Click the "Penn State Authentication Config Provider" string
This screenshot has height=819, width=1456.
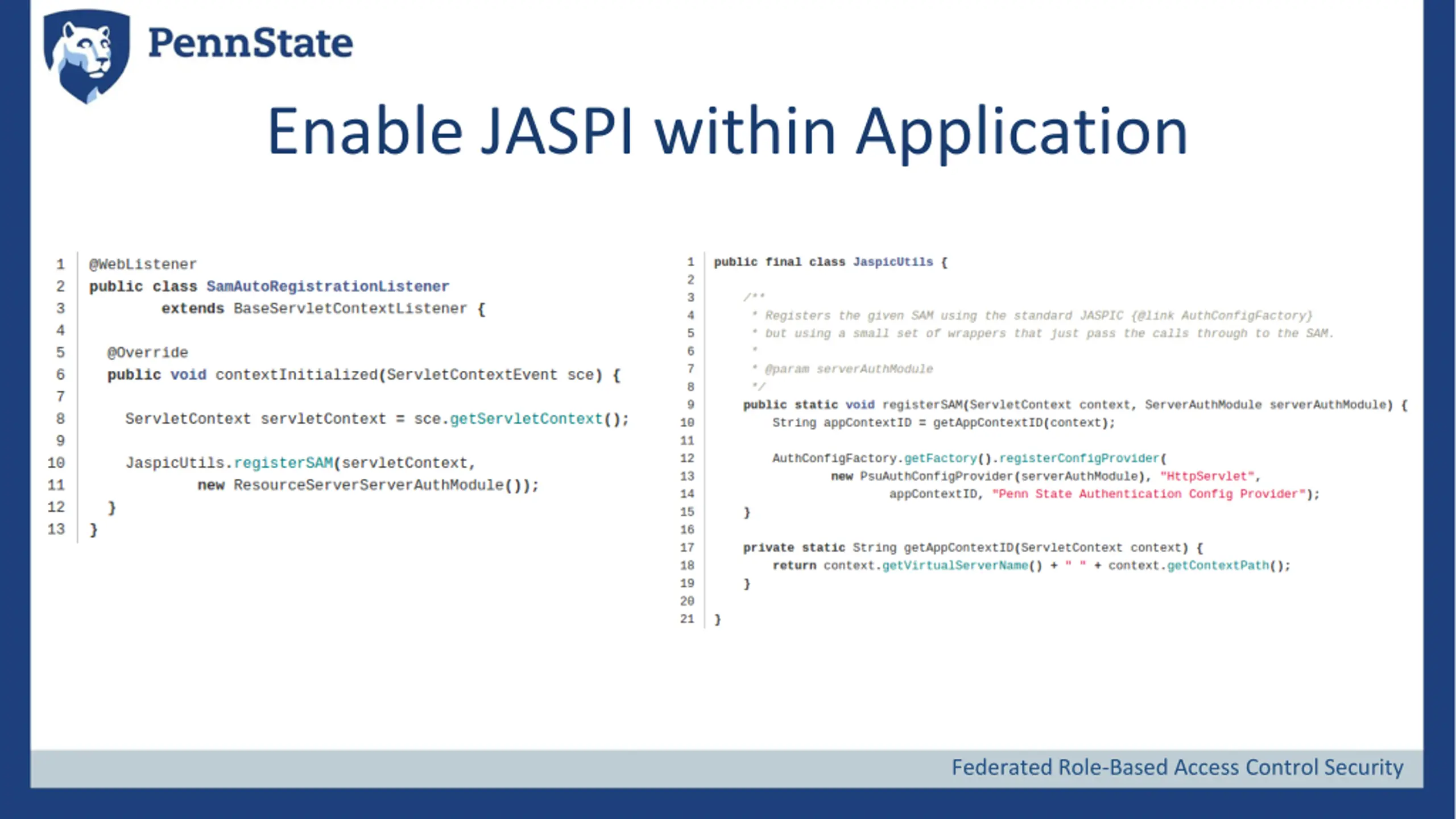click(x=1149, y=494)
